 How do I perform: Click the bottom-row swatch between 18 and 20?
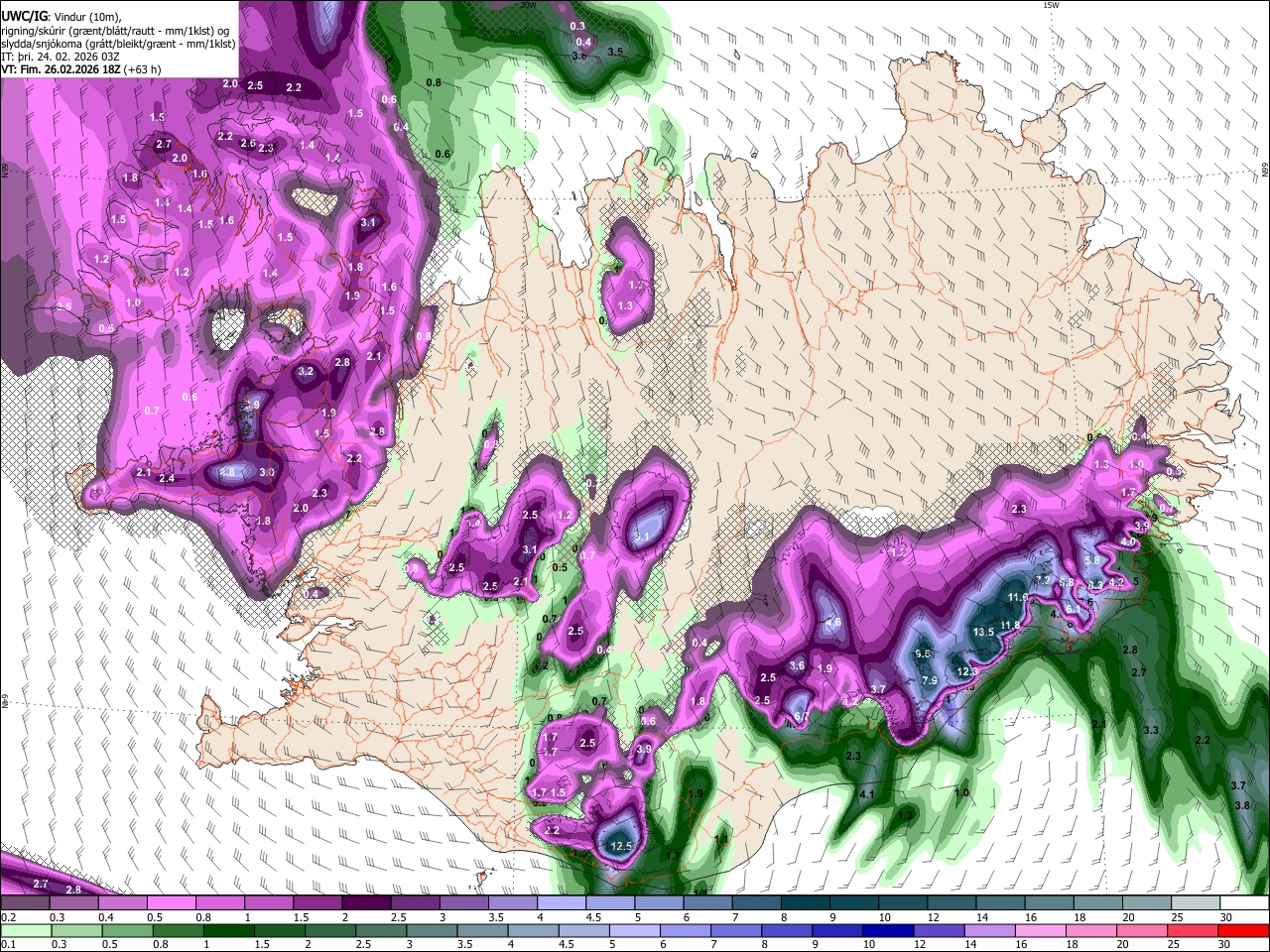1093,930
